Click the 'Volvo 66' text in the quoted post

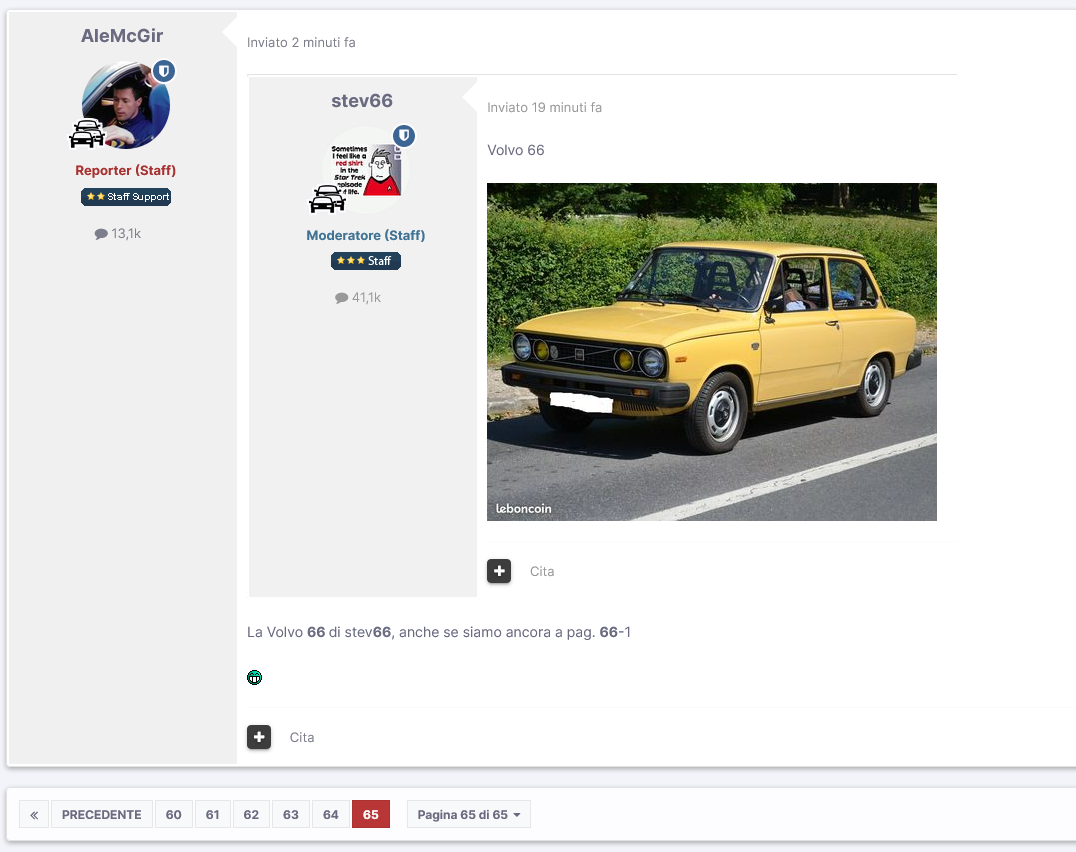(x=516, y=150)
